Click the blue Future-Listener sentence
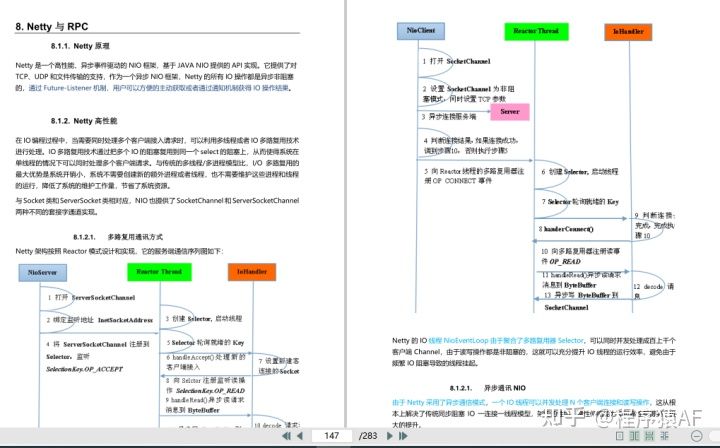 160,88
